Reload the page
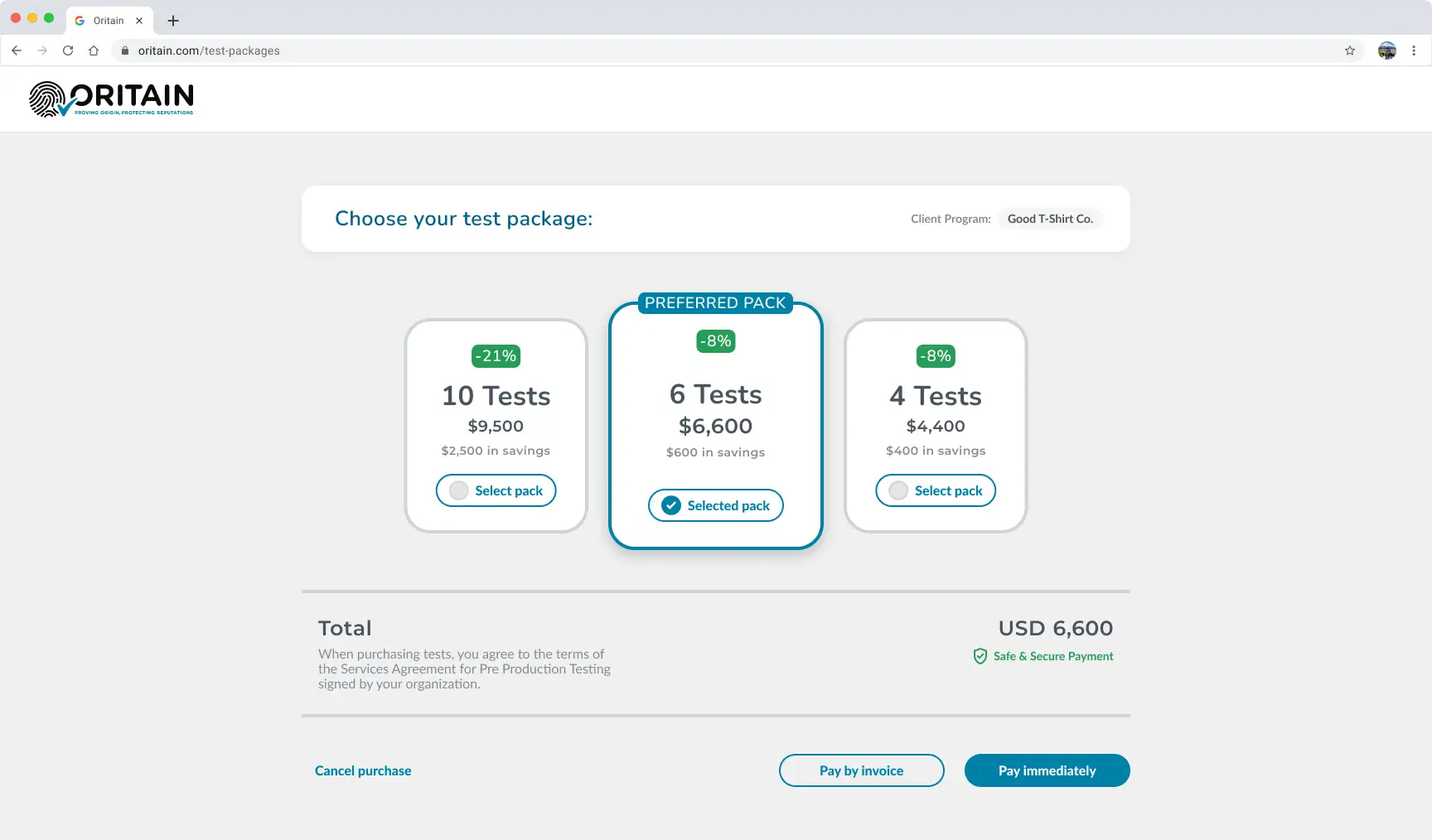Screen dimensions: 1432x840 click(68, 51)
